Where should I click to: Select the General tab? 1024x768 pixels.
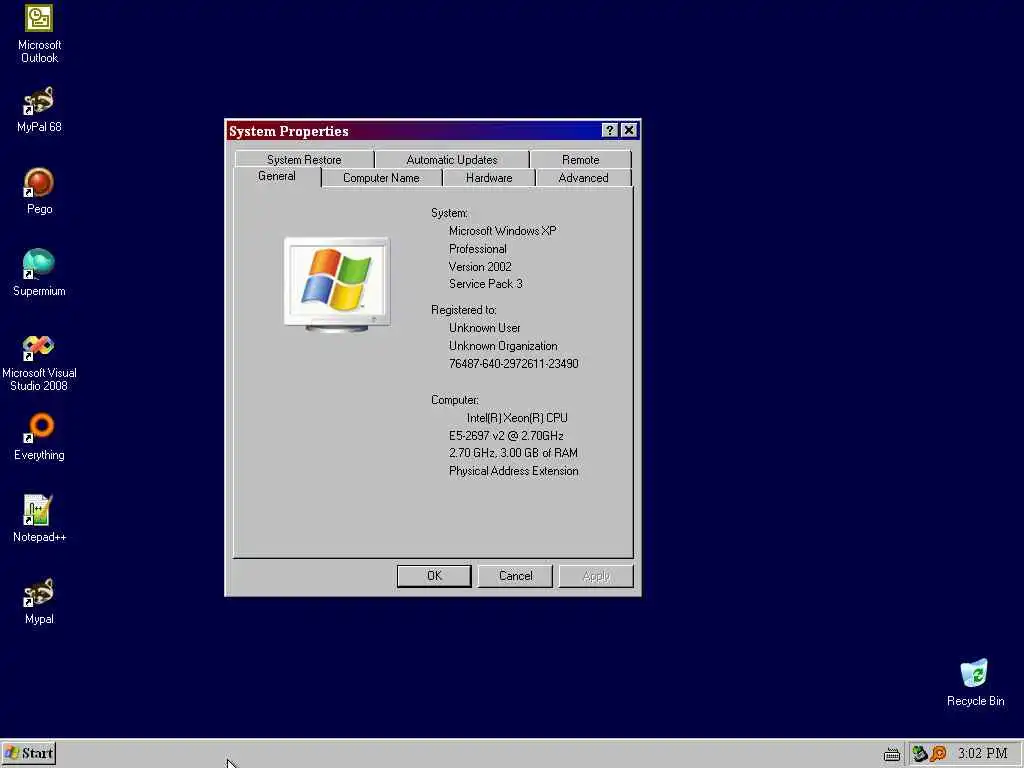coord(277,176)
